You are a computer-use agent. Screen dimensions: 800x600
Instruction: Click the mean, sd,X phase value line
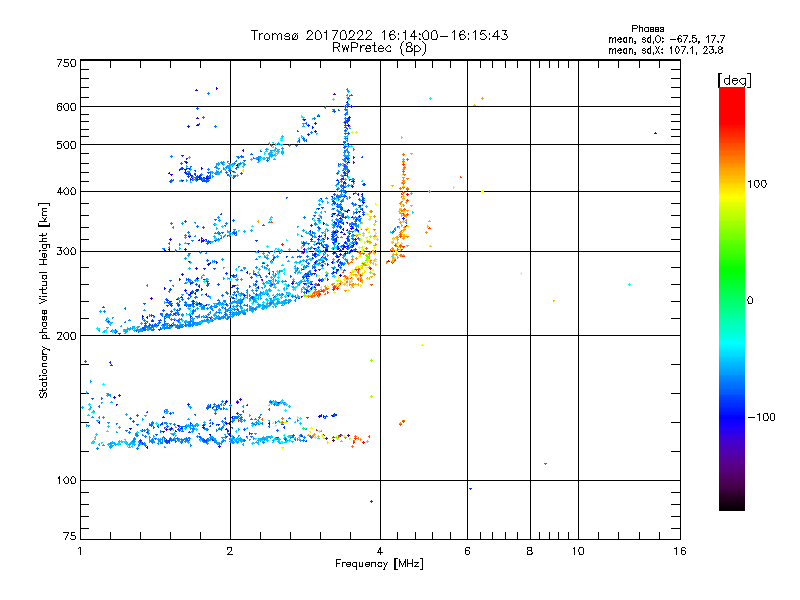coord(665,51)
